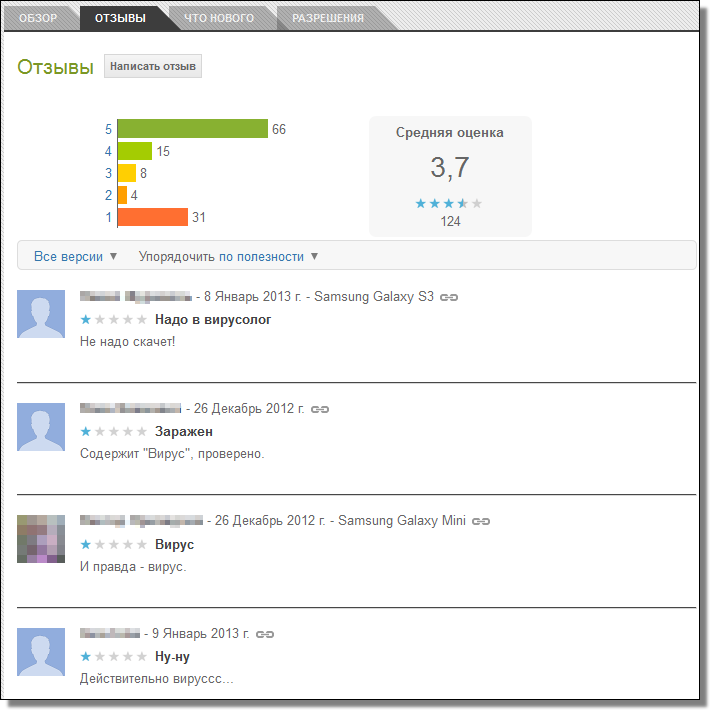
Task: Click permalink icon of 9 Январь 2013 review
Action: tap(265, 634)
